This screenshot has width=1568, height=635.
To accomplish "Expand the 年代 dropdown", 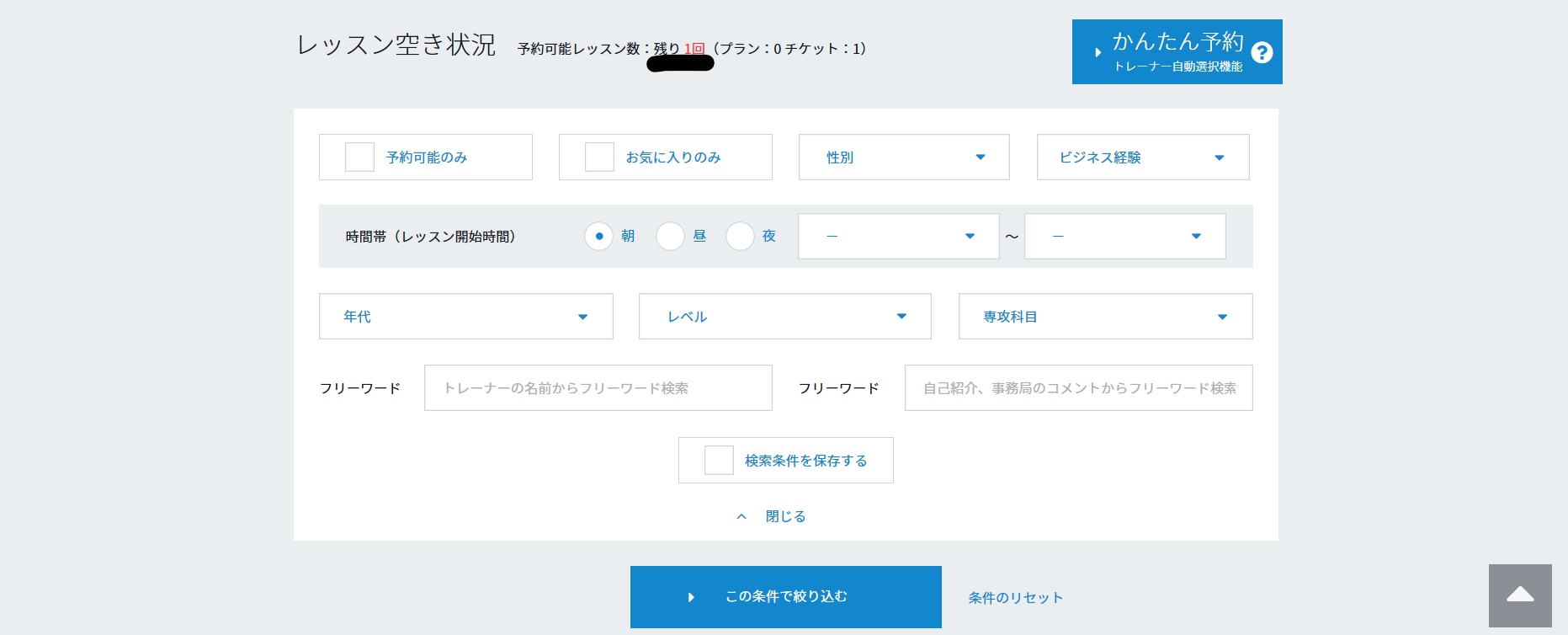I will [465, 317].
